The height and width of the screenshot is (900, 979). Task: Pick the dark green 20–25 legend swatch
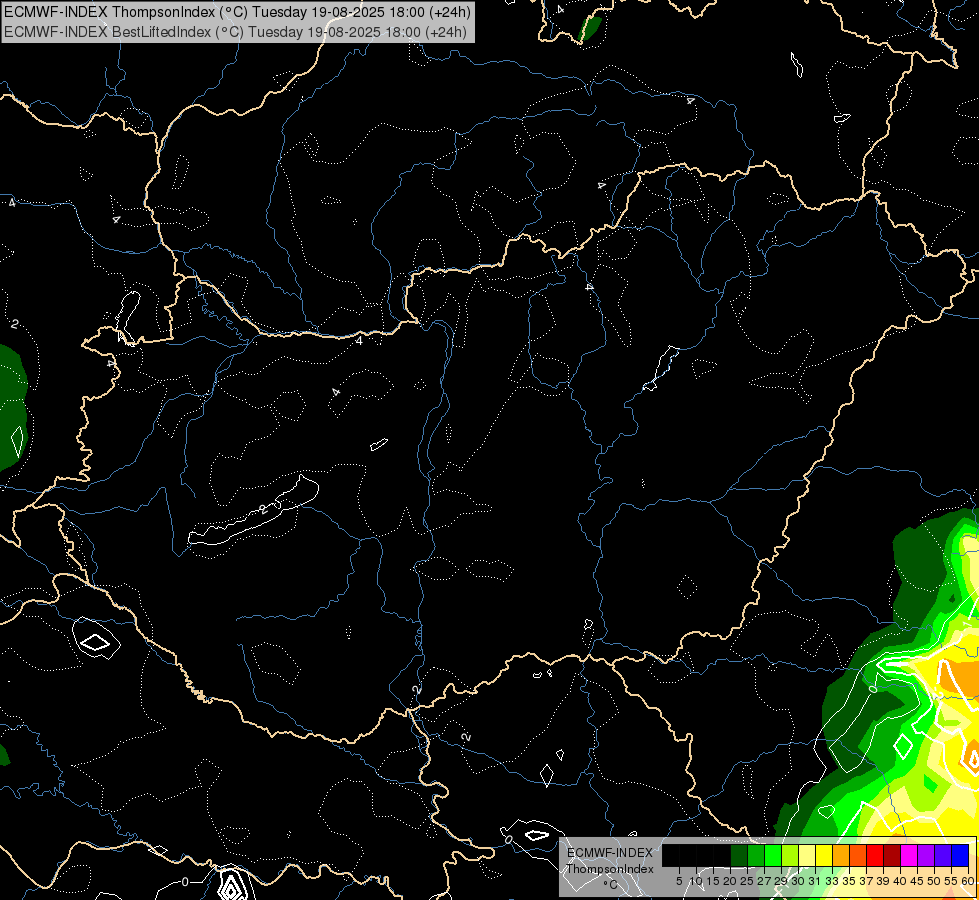(739, 855)
